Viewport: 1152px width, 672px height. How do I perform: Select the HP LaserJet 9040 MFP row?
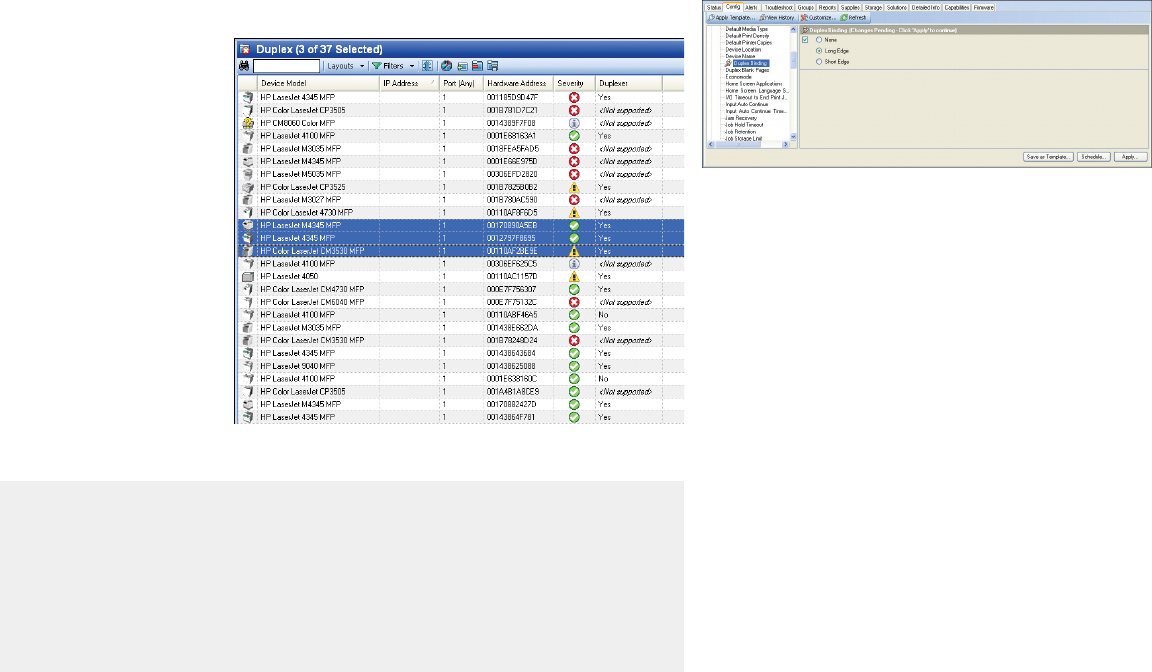coord(461,366)
